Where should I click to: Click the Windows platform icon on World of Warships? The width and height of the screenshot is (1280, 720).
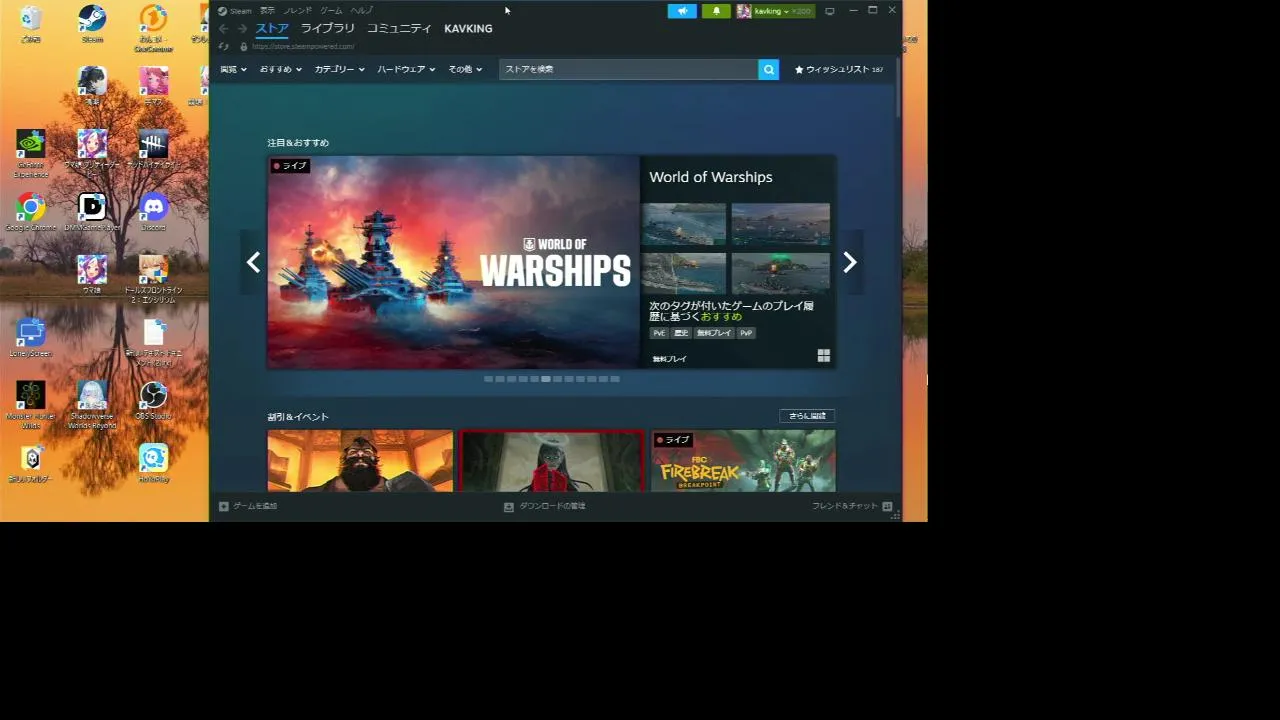[x=823, y=356]
